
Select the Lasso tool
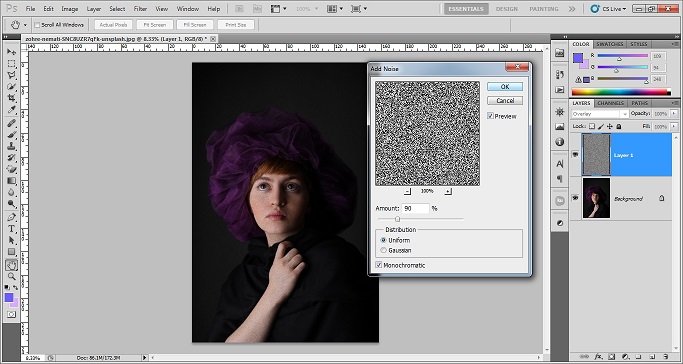pyautogui.click(x=11, y=75)
